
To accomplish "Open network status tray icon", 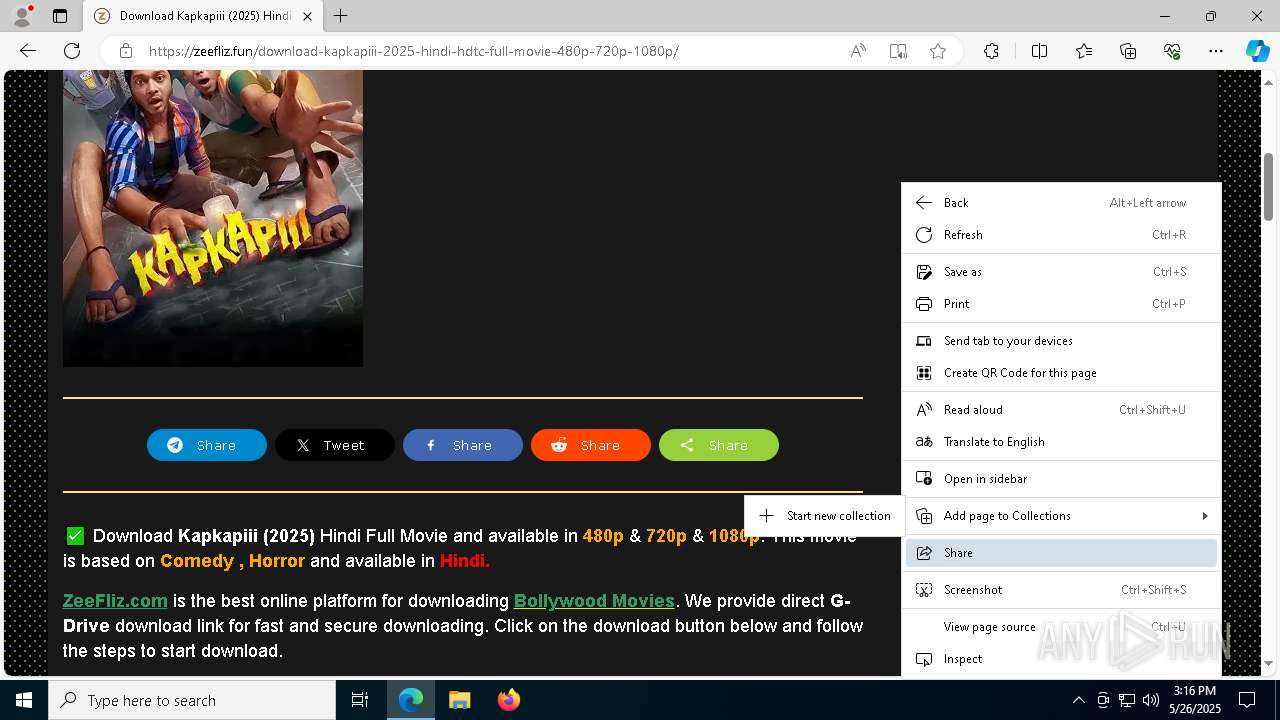I will click(1127, 700).
